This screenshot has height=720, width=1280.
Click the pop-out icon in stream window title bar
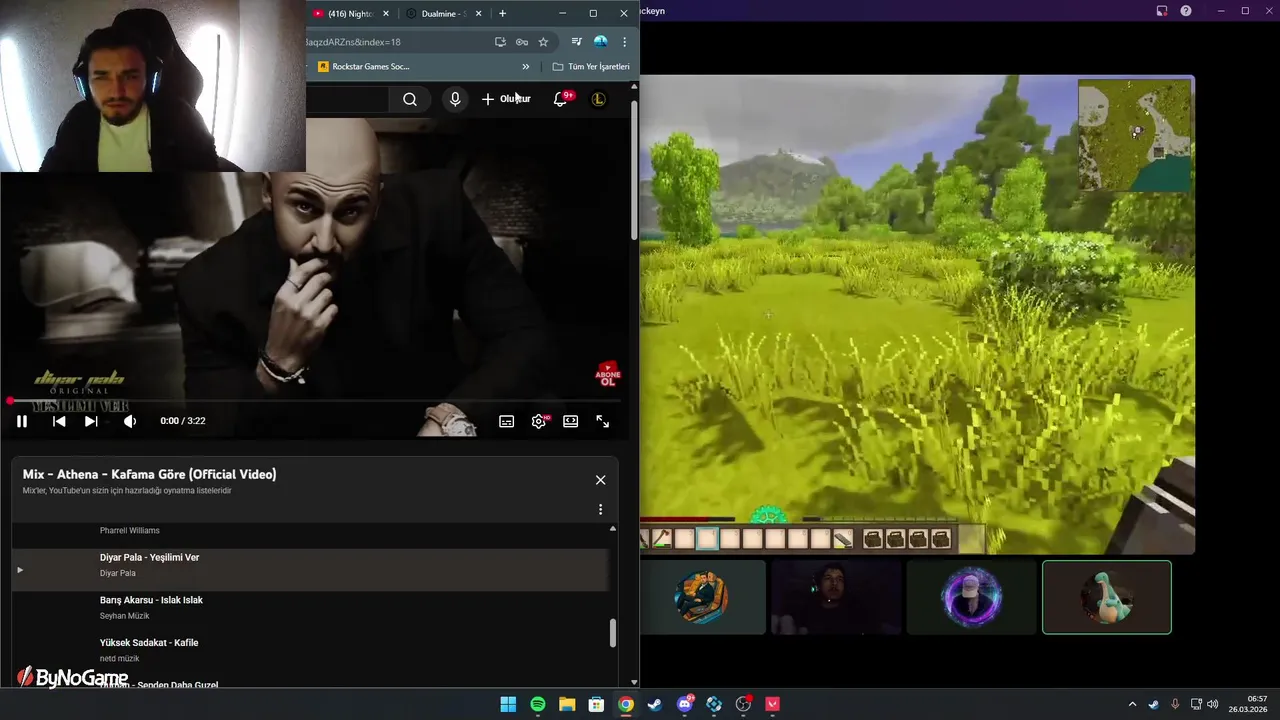pos(1162,11)
